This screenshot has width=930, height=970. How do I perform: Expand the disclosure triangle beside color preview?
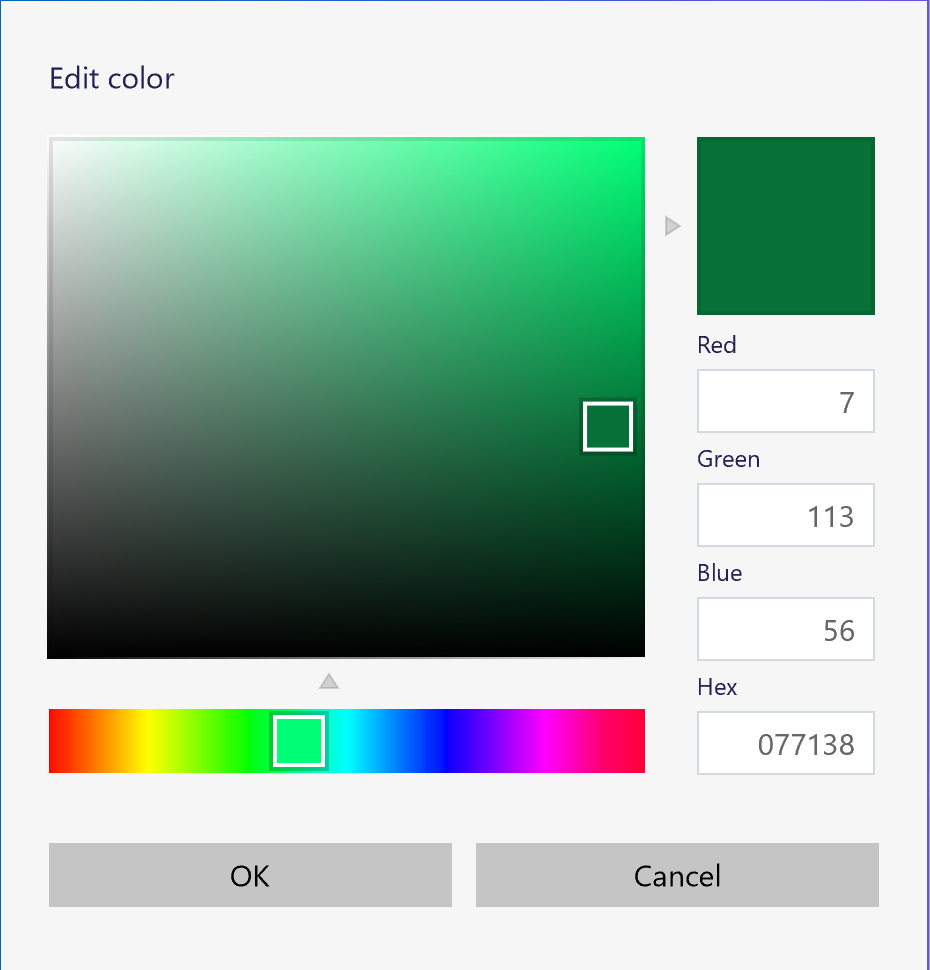[x=672, y=226]
